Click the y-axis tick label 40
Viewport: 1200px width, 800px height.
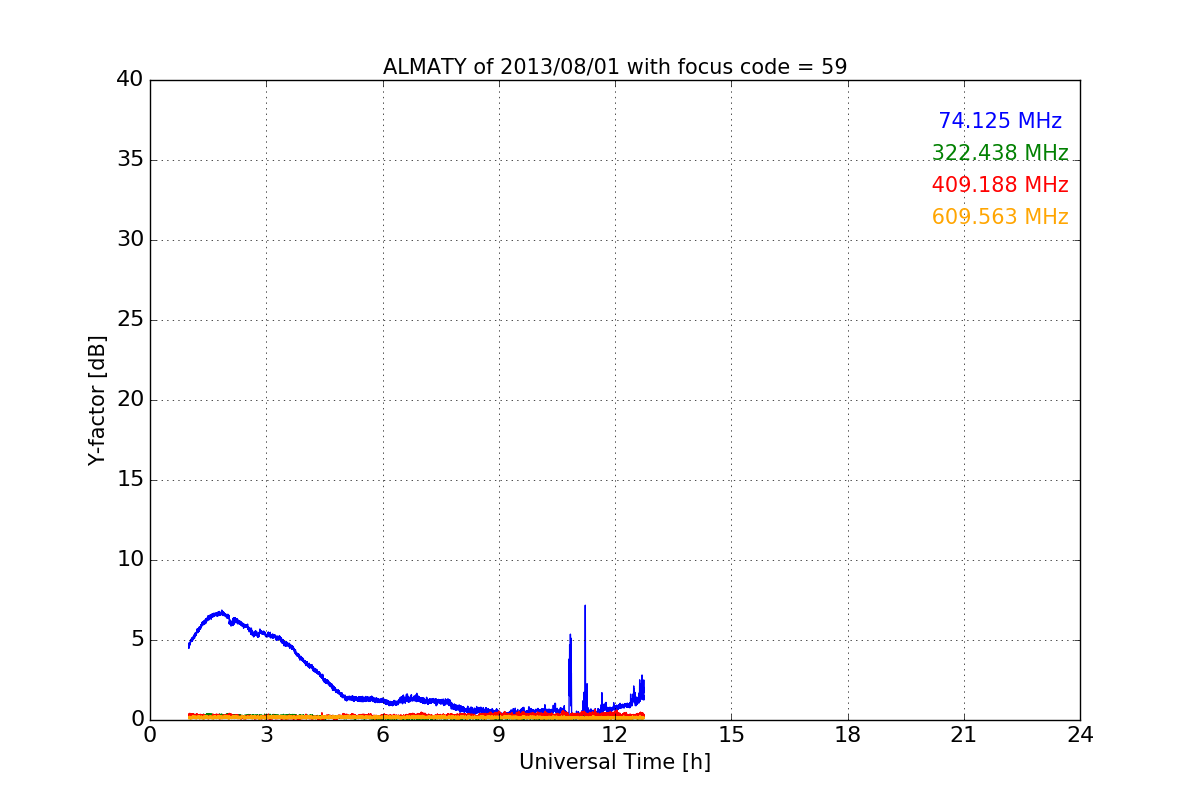[130, 80]
